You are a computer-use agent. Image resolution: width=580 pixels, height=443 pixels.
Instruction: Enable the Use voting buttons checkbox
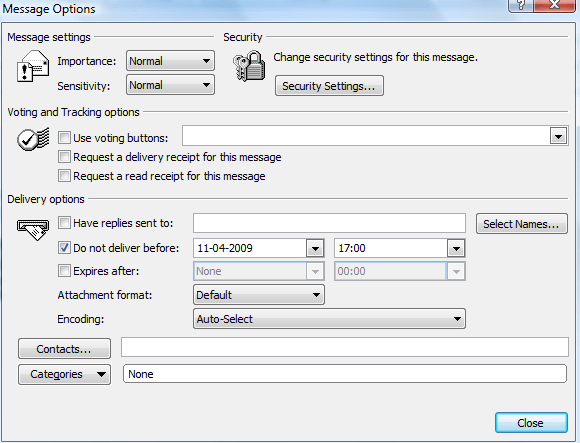pos(64,138)
